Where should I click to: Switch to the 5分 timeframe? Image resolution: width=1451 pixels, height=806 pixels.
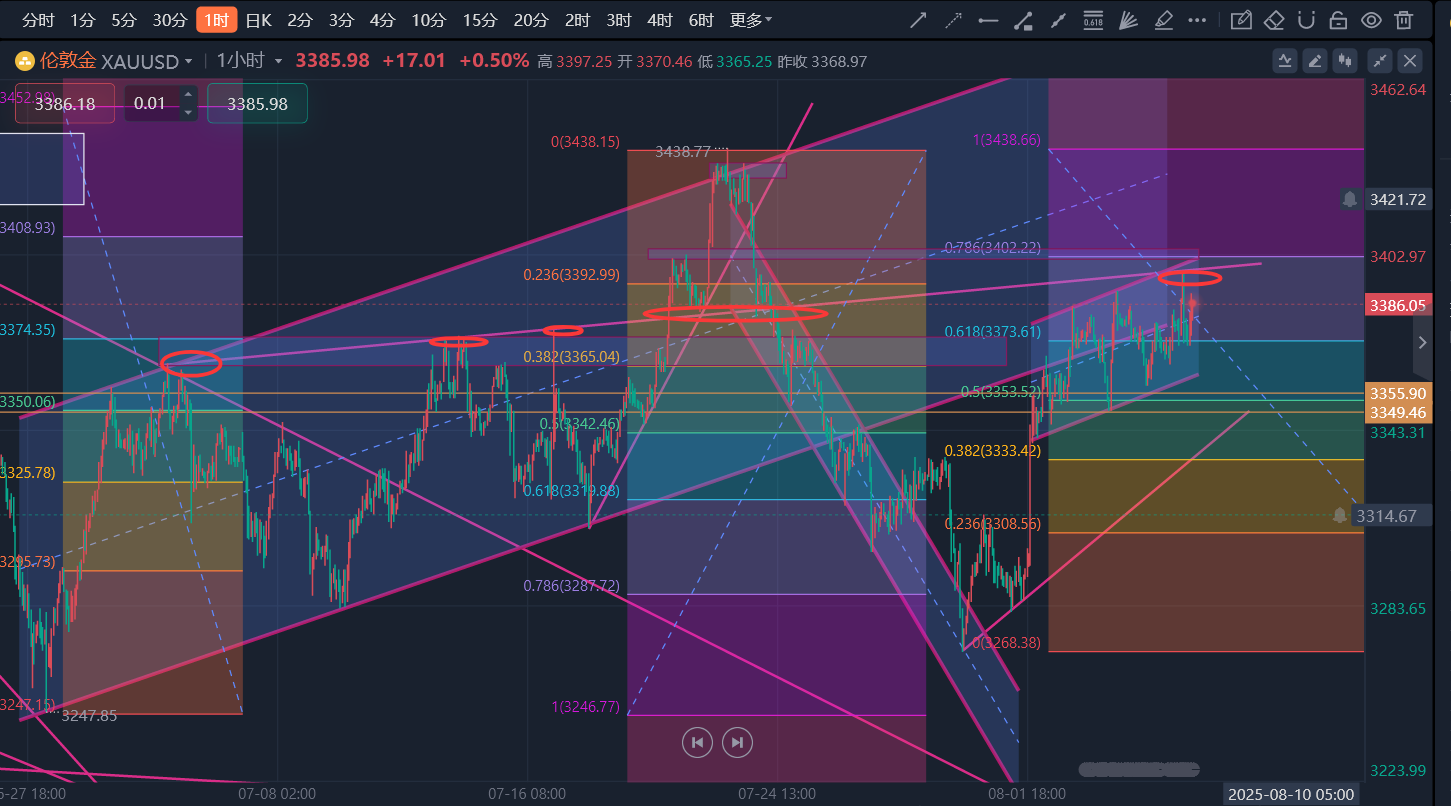[x=124, y=20]
